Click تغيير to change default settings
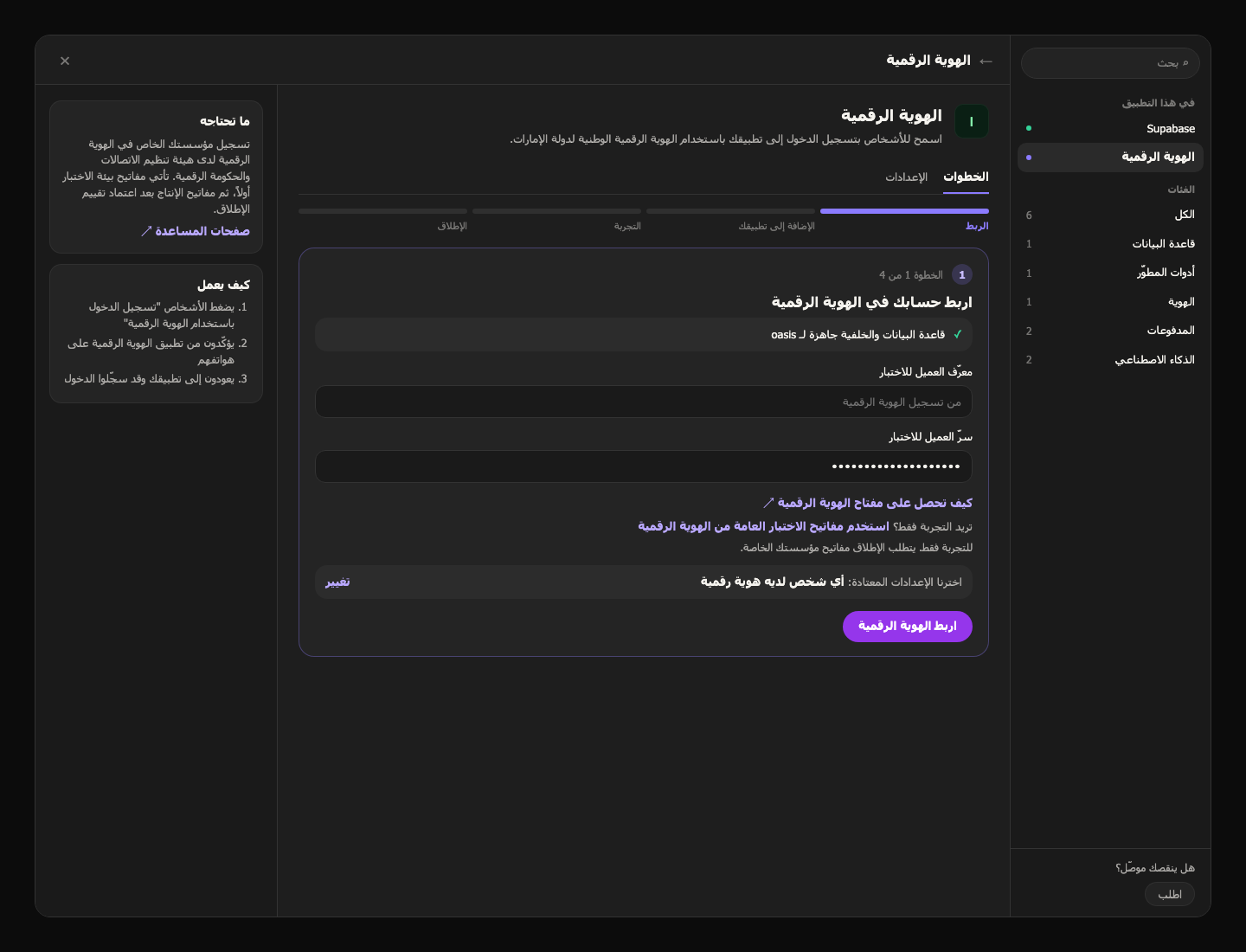The height and width of the screenshot is (952, 1246). 337,582
